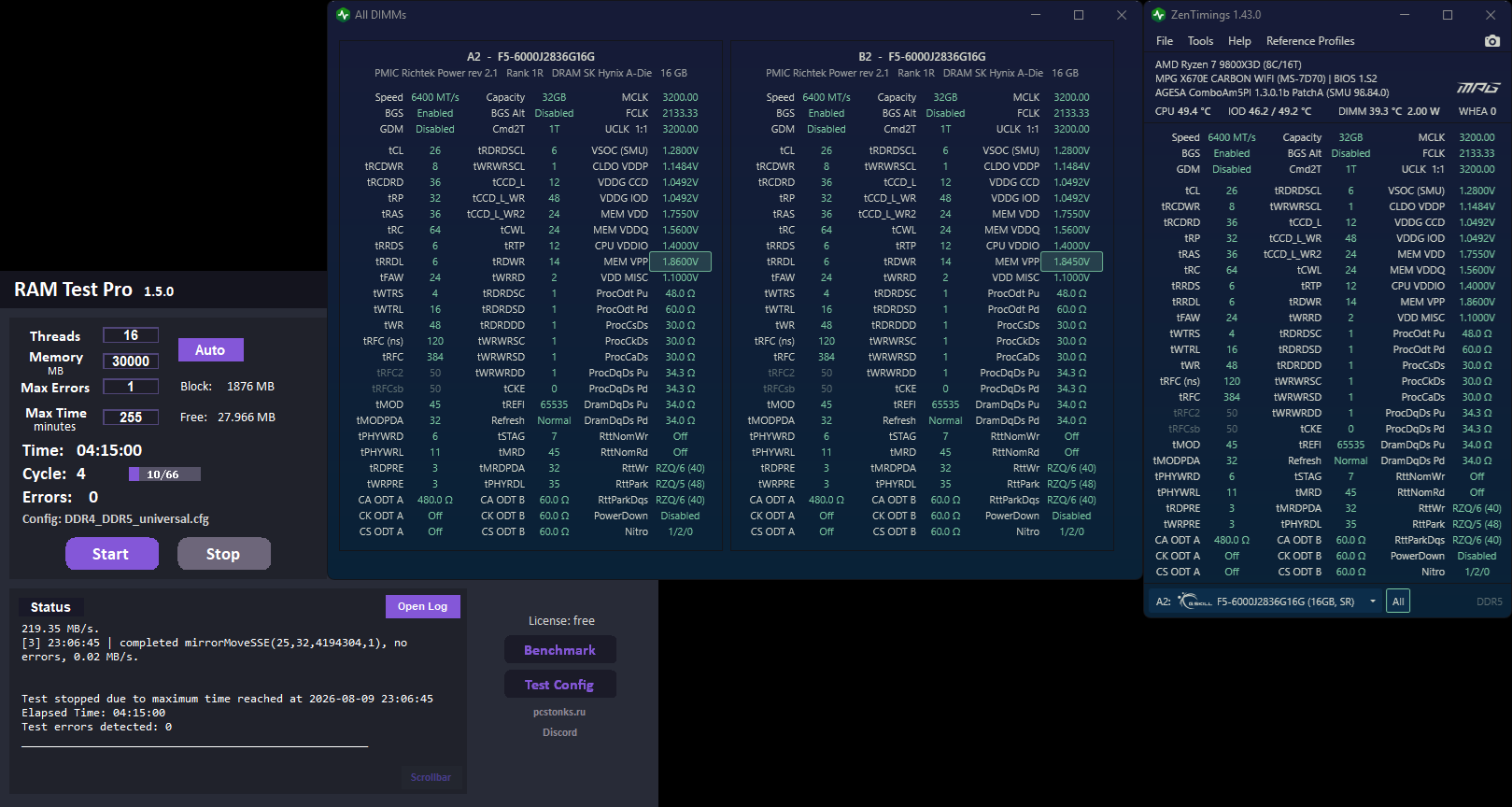Click the ZenTimings app icon in title bar

1159,15
